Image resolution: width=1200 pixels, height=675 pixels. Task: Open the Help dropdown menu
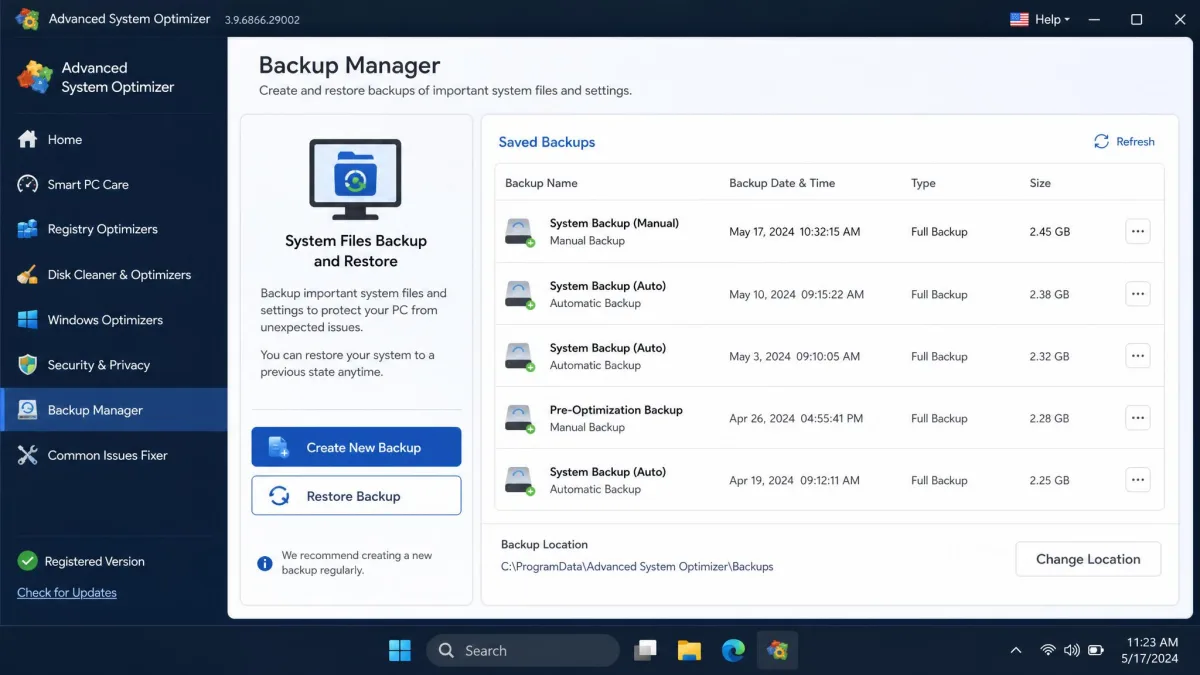pyautogui.click(x=1052, y=19)
